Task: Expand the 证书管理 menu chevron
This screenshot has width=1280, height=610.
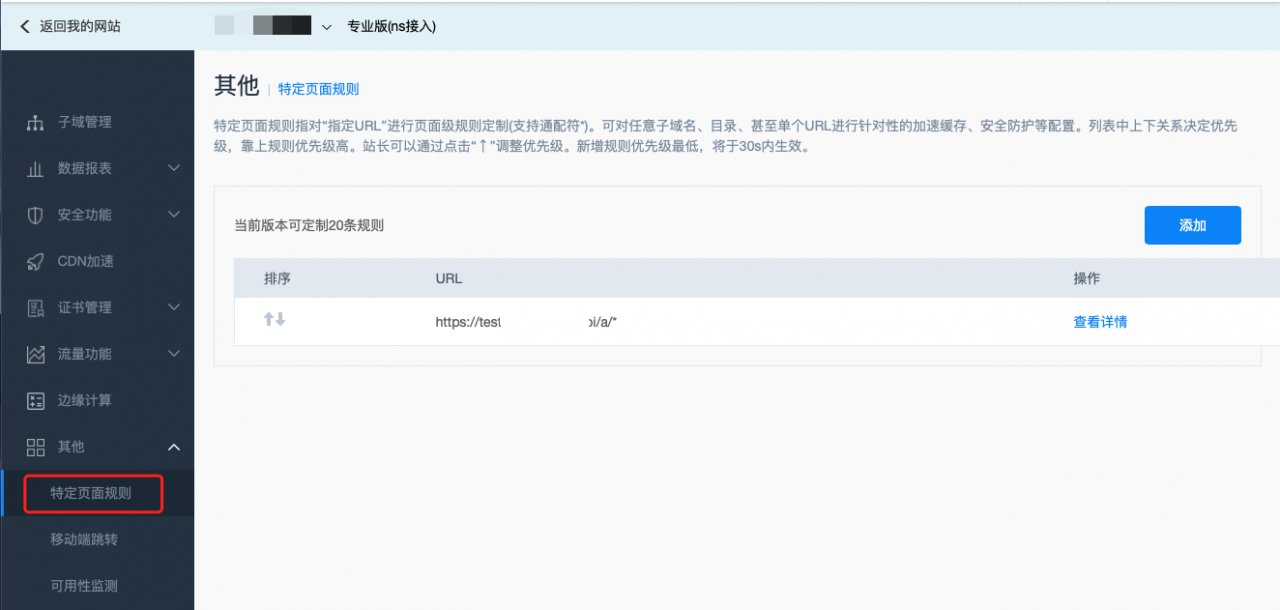Action: pos(174,307)
